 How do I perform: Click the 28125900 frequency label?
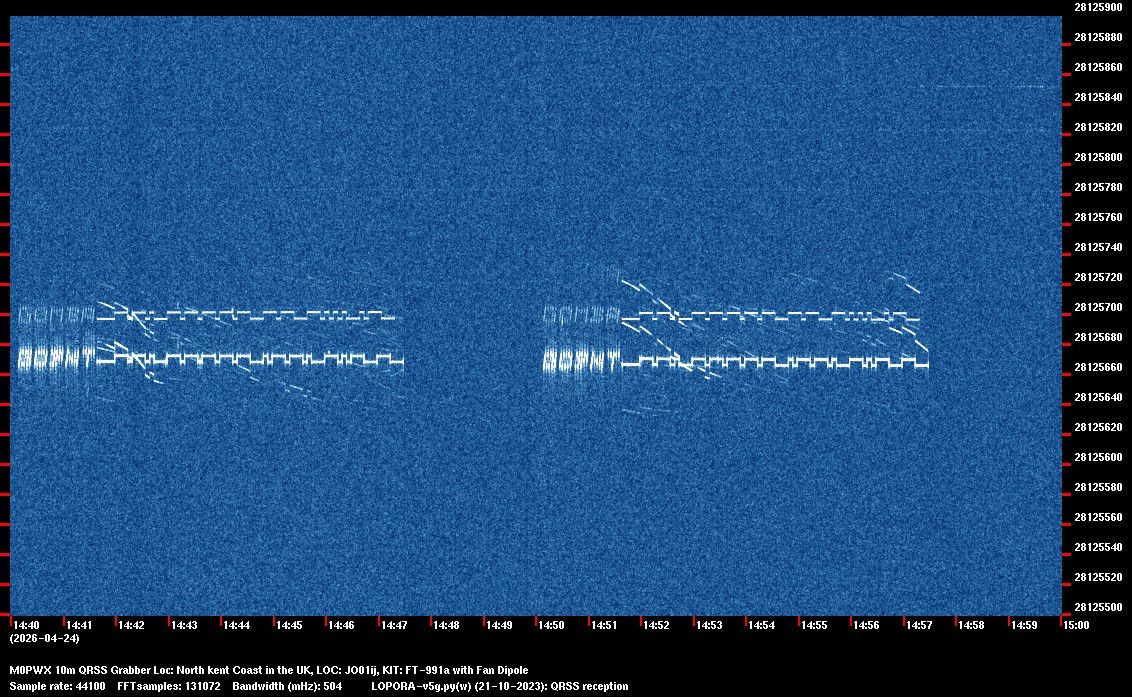pyautogui.click(x=1099, y=7)
